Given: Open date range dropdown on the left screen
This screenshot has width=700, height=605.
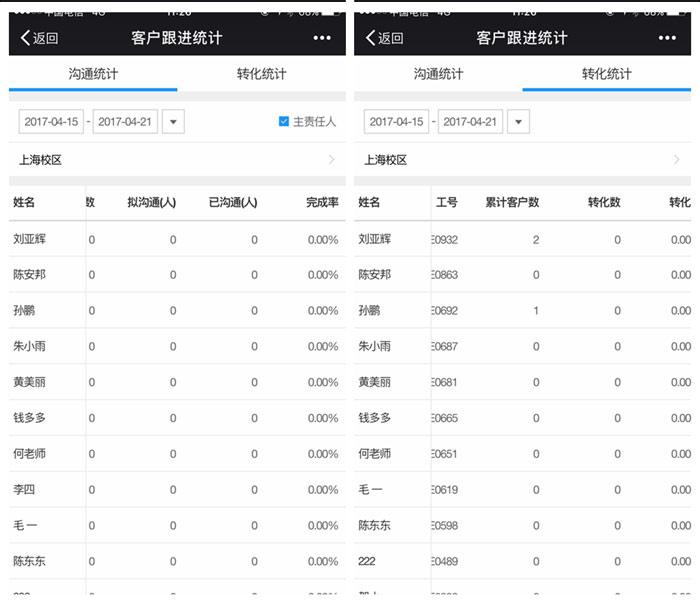Looking at the screenshot, I should (x=173, y=122).
